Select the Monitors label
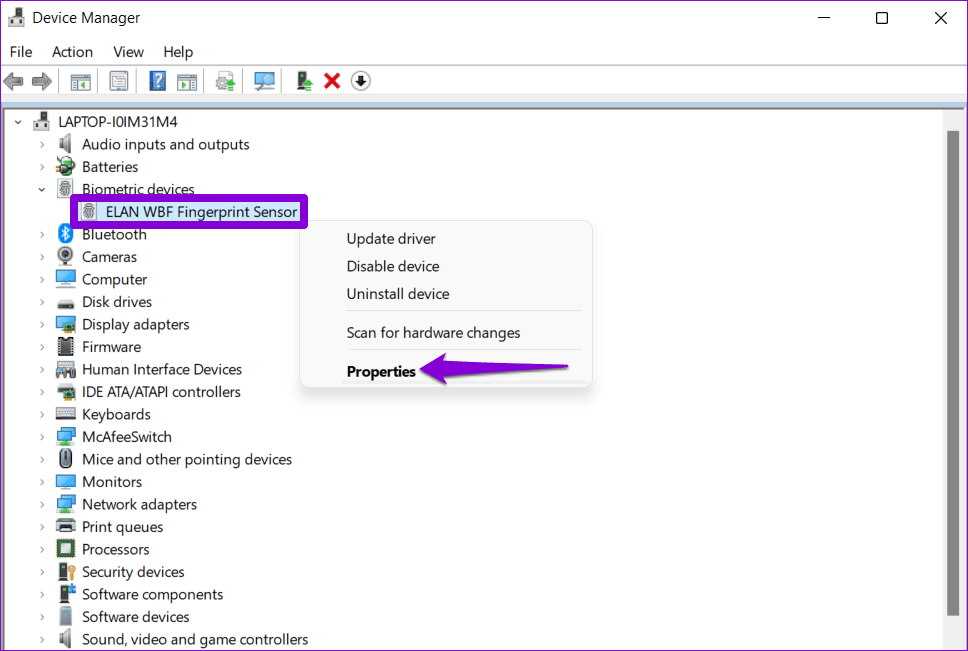The image size is (968, 651). [112, 481]
